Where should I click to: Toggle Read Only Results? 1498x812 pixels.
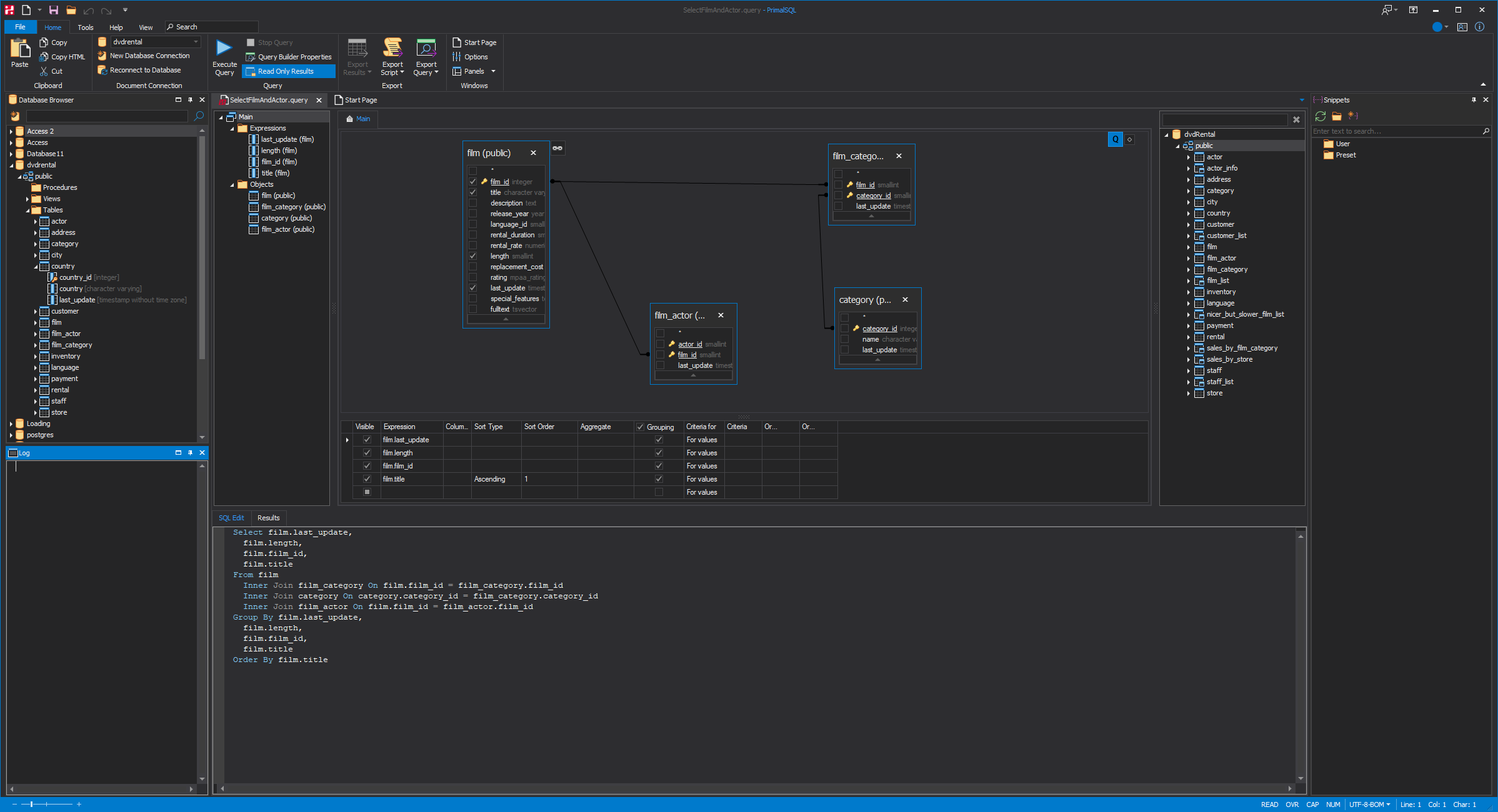[288, 71]
